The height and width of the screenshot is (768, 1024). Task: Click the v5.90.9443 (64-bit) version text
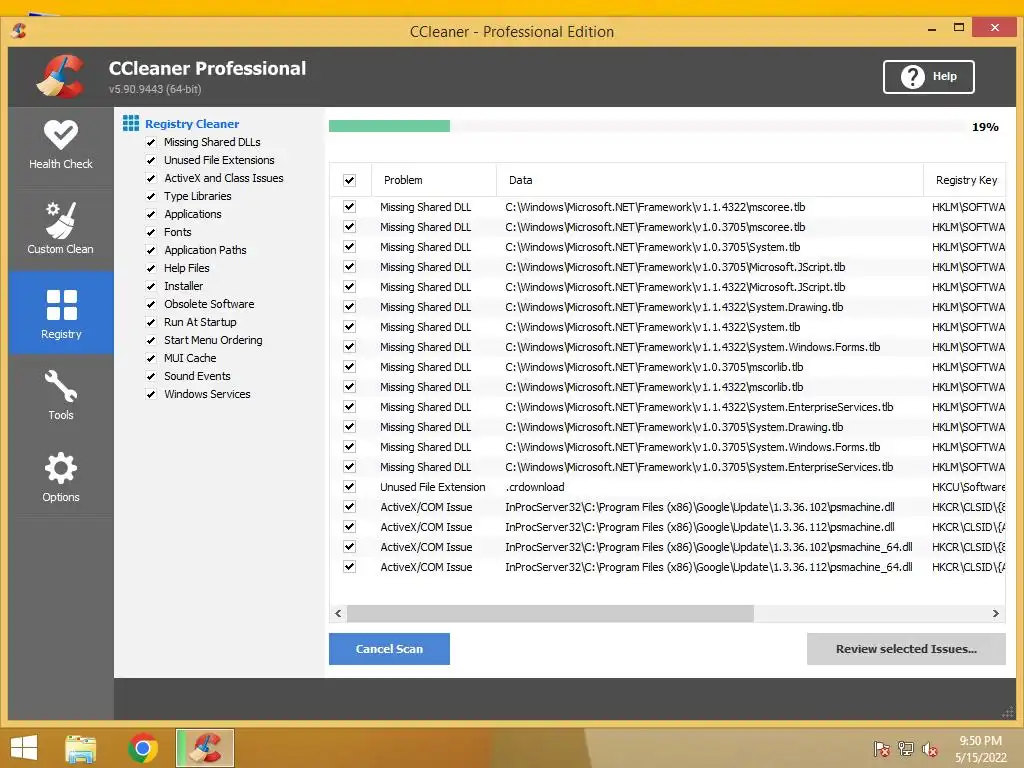click(x=155, y=89)
